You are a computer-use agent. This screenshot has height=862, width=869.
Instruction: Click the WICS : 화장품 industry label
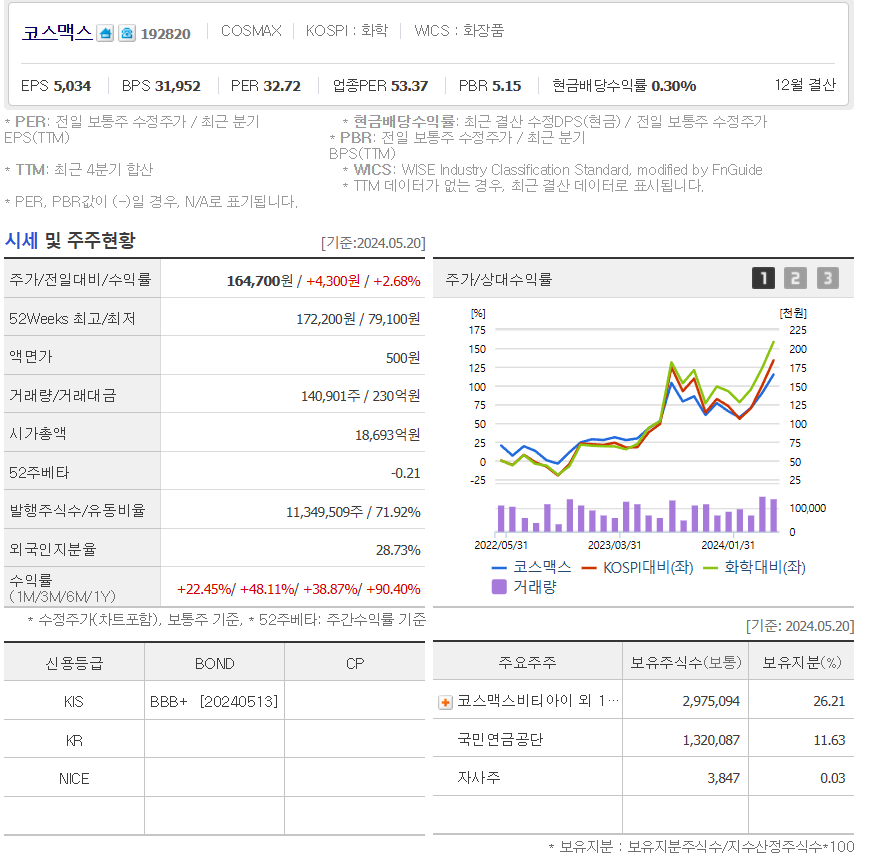[x=459, y=30]
